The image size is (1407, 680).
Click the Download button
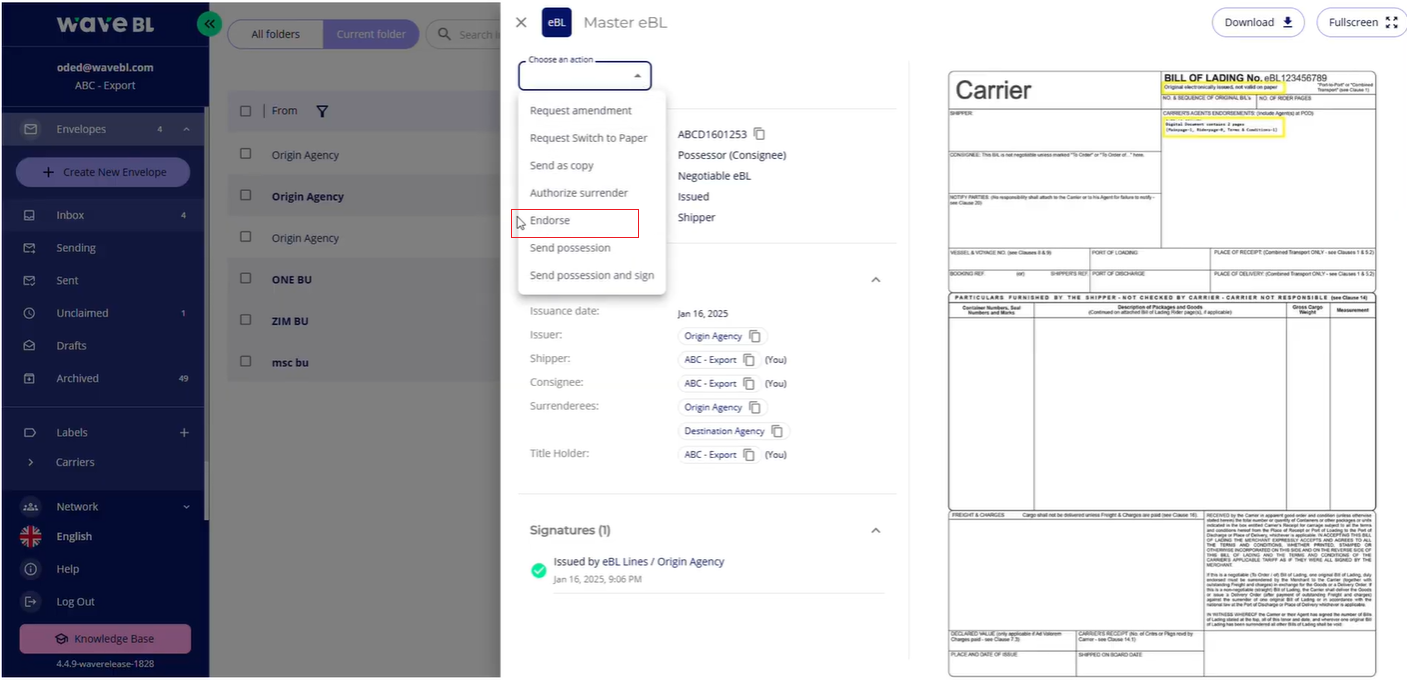(1258, 22)
